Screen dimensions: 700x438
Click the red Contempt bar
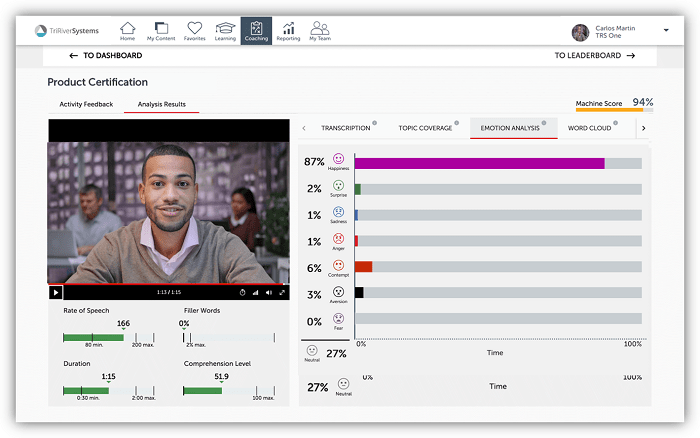click(363, 267)
